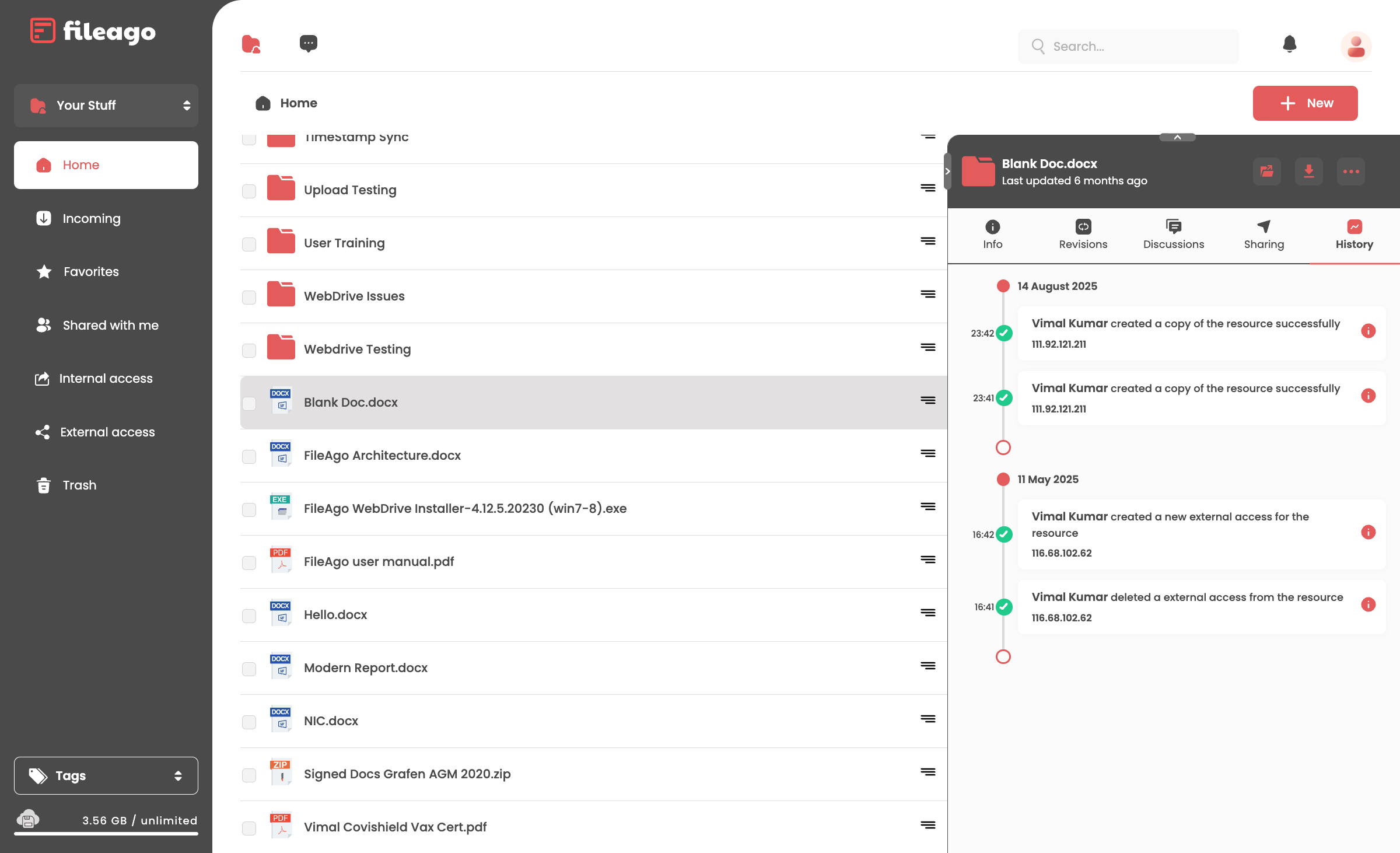Viewport: 1400px width, 853px height.
Task: Click the WebDrive Installer exe file icon
Action: 281,507
